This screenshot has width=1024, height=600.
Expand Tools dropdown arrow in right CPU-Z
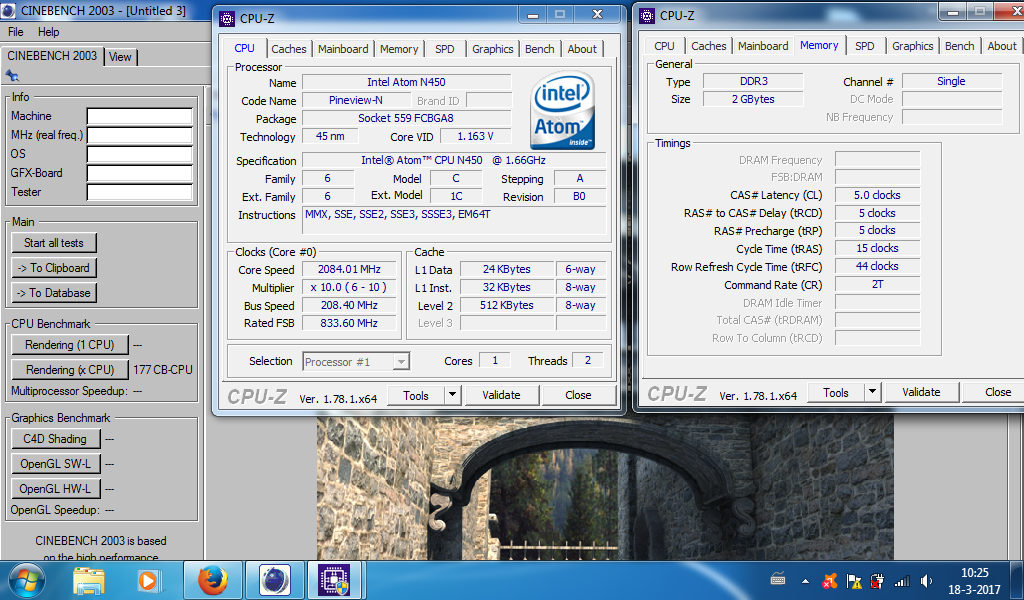pyautogui.click(x=872, y=392)
